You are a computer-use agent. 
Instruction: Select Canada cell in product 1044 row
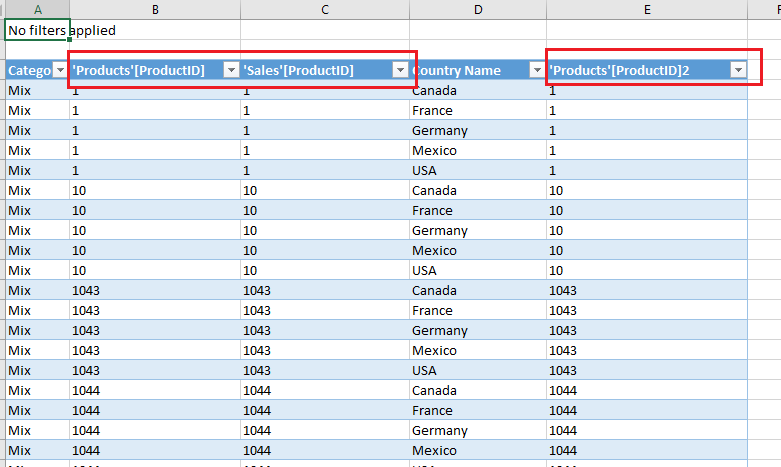(x=478, y=390)
